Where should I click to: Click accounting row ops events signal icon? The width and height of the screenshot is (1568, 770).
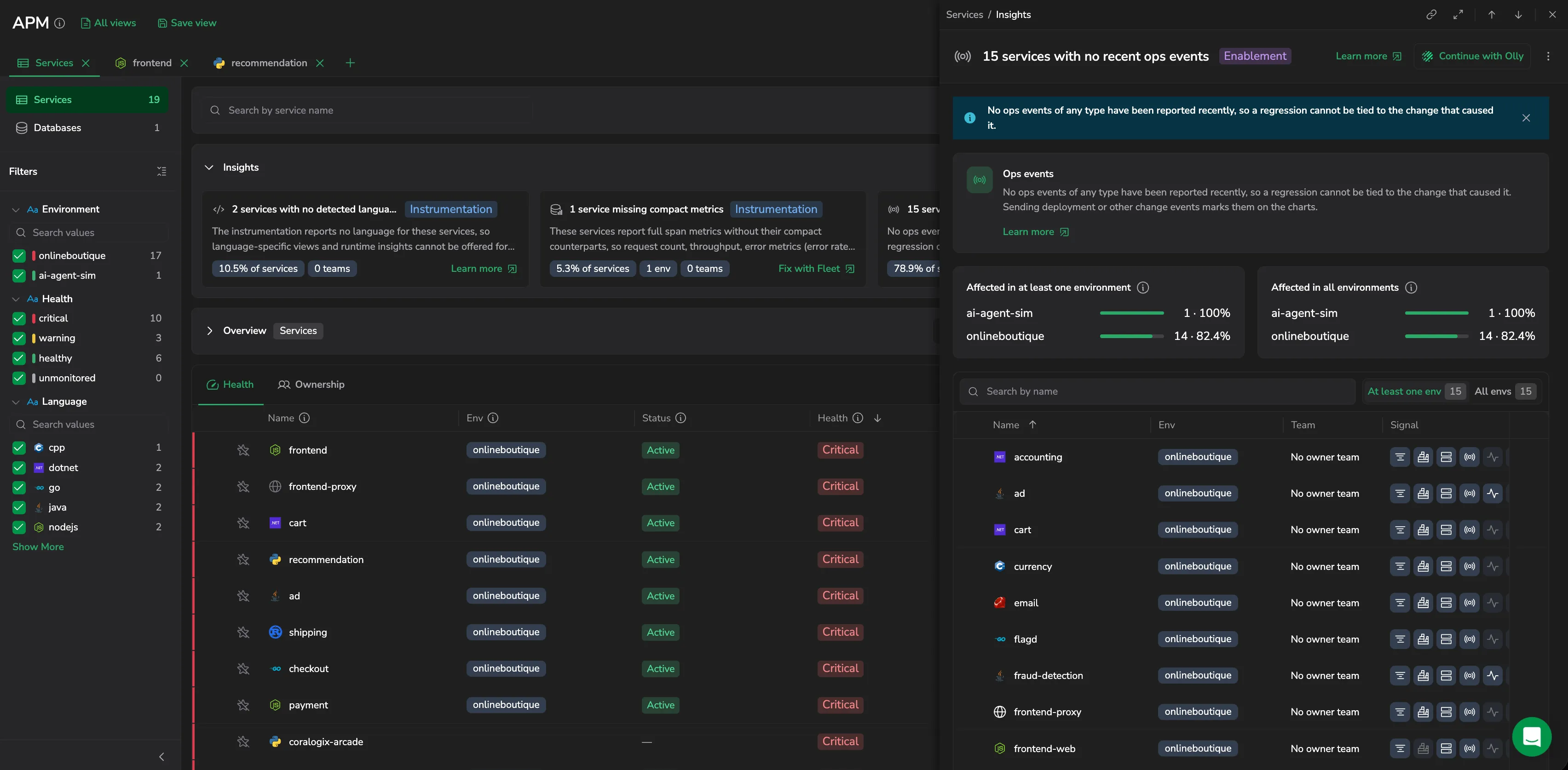coord(1470,457)
